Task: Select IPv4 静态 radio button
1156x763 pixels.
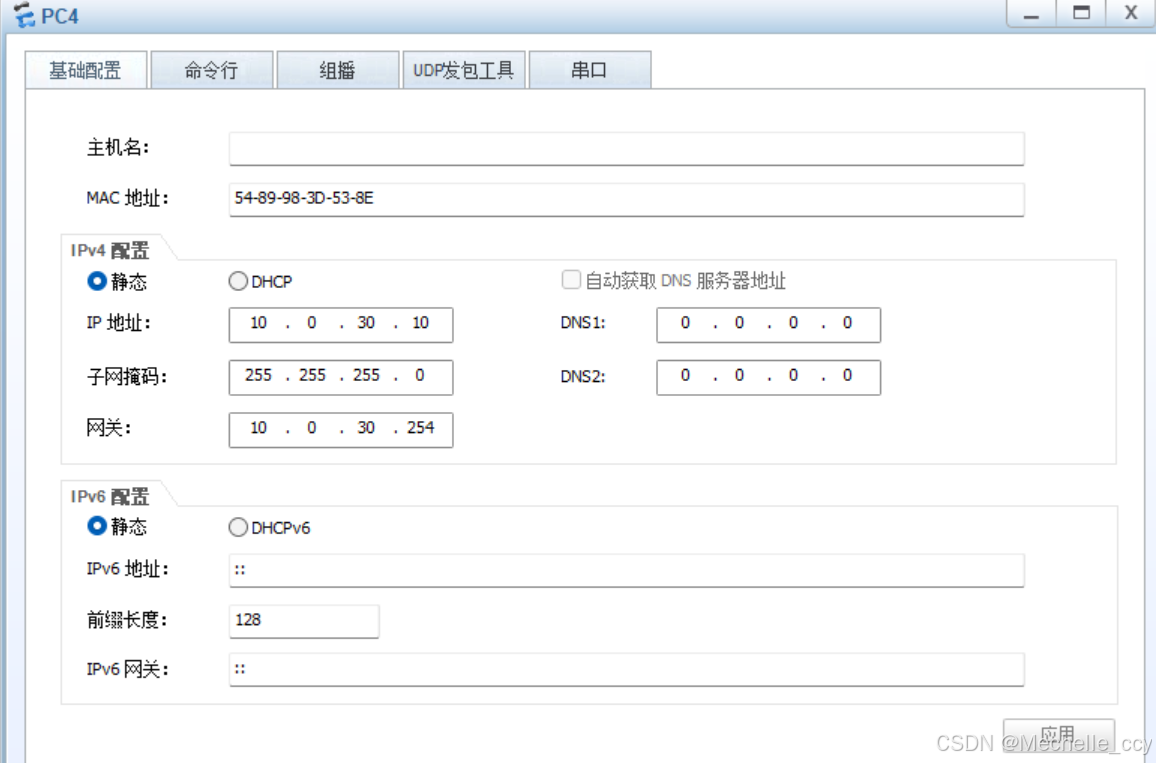Action: click(97, 281)
